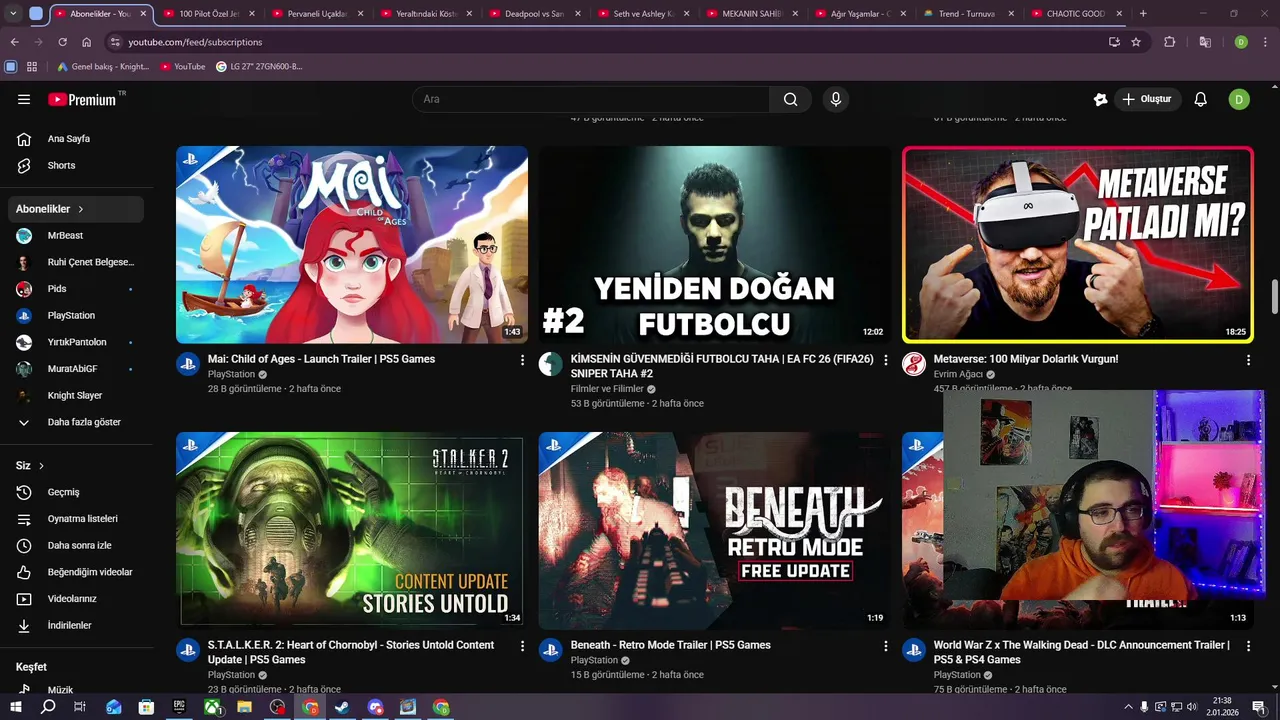
Task: Open options menu for Kimsenin Güvenmediği Futbolcu video
Action: click(885, 360)
